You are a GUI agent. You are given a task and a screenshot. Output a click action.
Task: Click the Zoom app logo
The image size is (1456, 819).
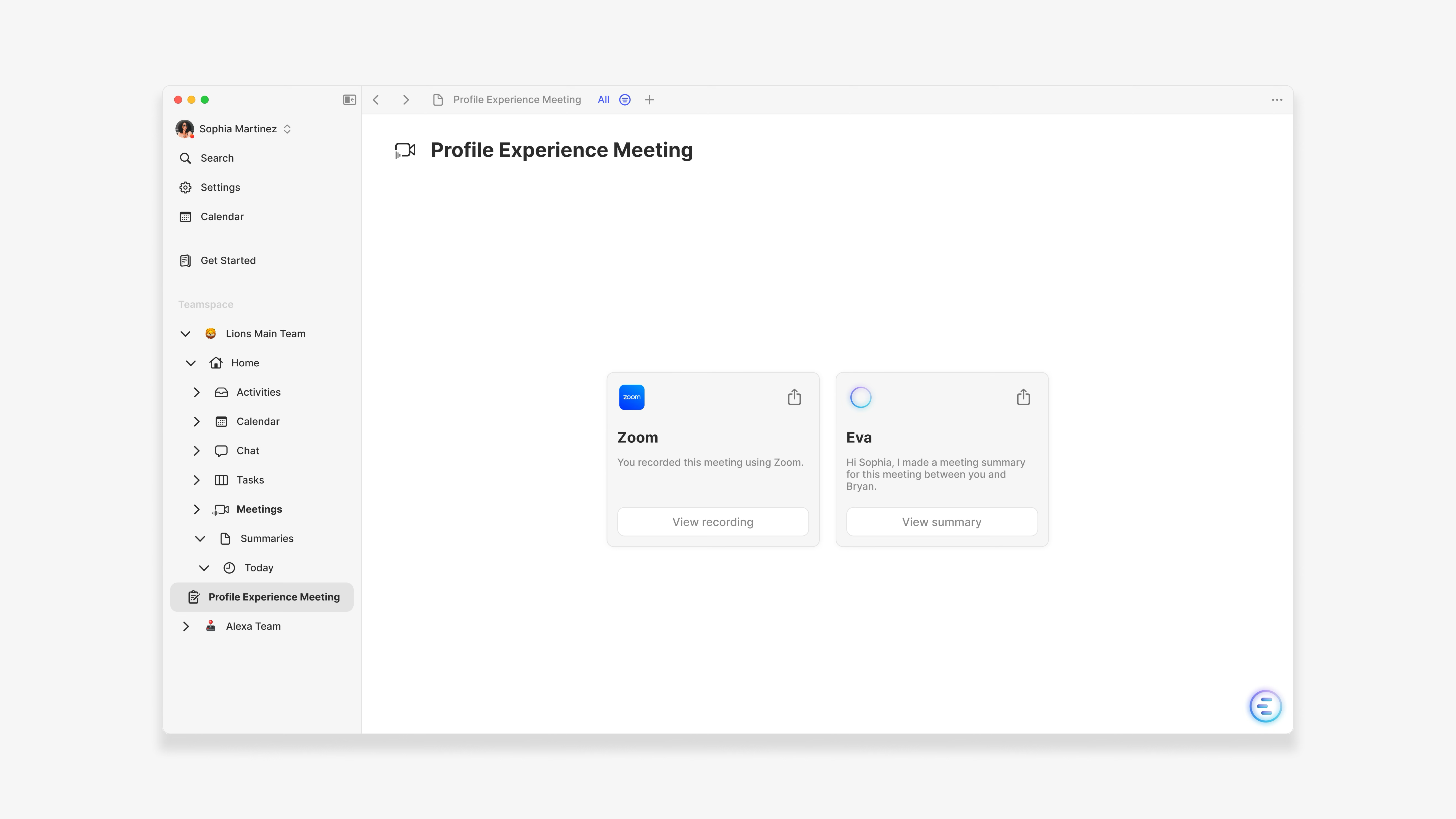(631, 397)
